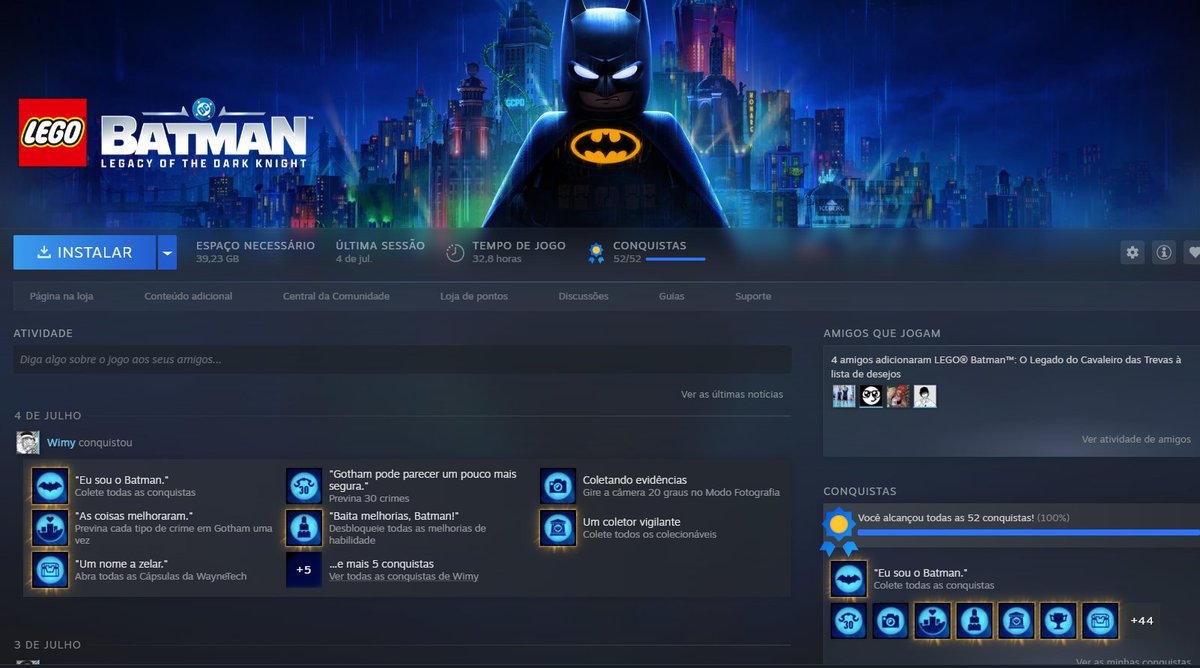Open the Página na loja tab
1200x668 pixels.
(x=62, y=296)
